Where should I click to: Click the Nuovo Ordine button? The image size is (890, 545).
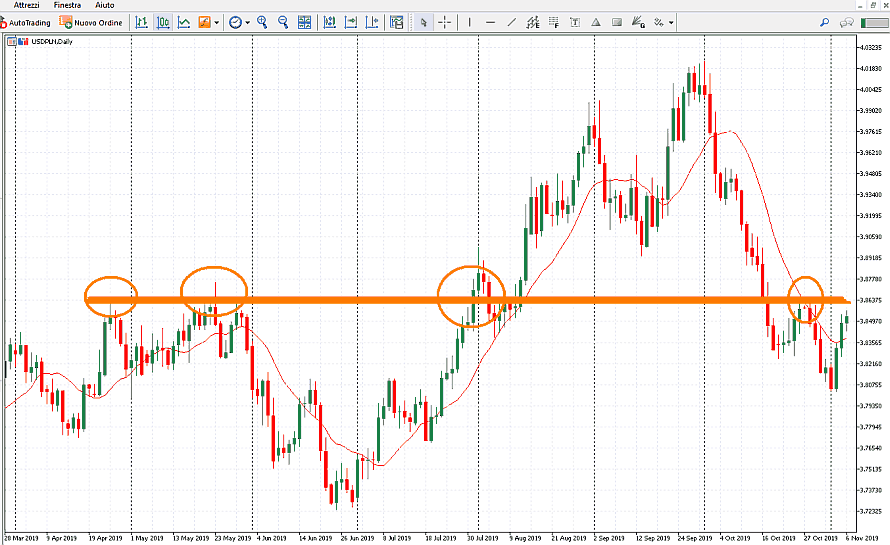(x=92, y=21)
